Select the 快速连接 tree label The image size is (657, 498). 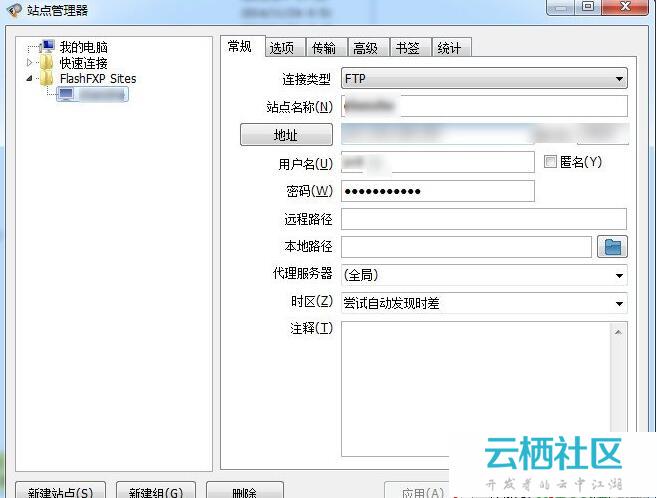(83, 63)
